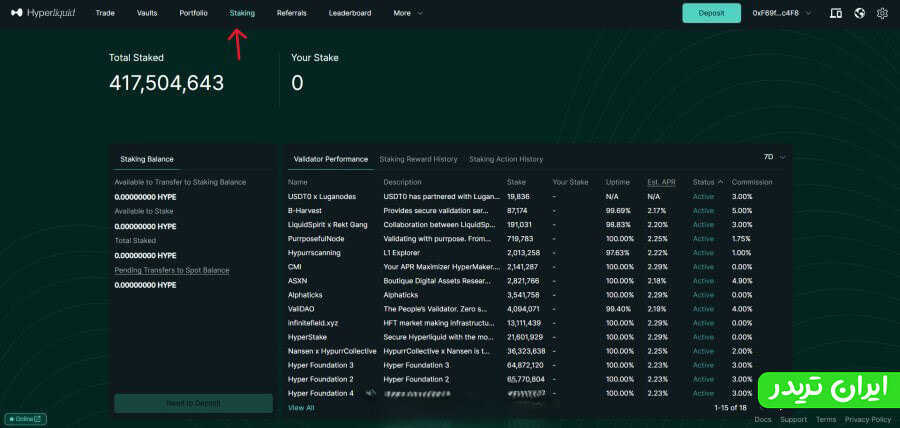The height and width of the screenshot is (428, 900).
Task: Open Pending Transfers to Spot Balance
Action: [x=171, y=270]
